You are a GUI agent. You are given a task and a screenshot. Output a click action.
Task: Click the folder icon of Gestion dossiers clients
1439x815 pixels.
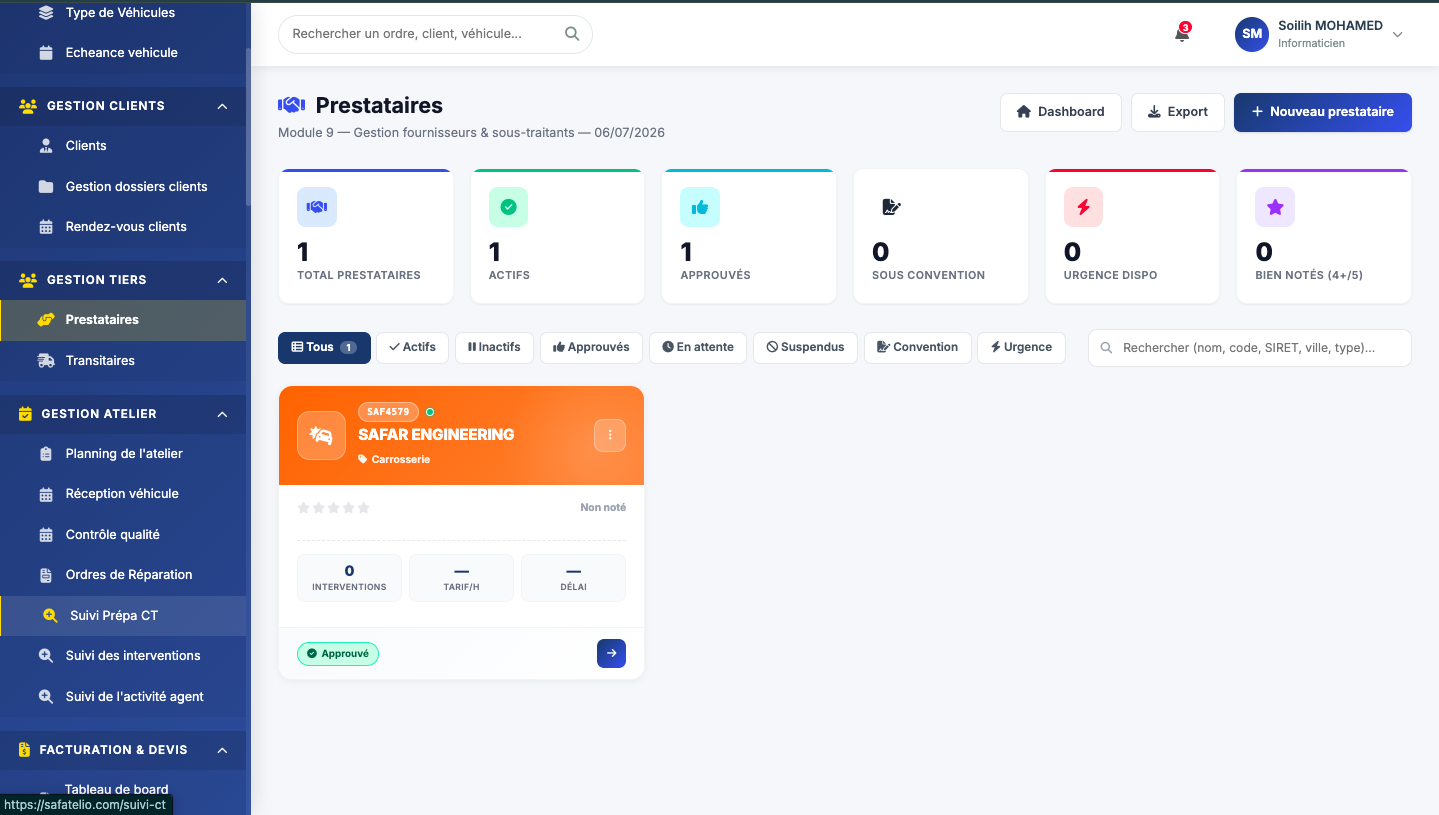[46, 187]
